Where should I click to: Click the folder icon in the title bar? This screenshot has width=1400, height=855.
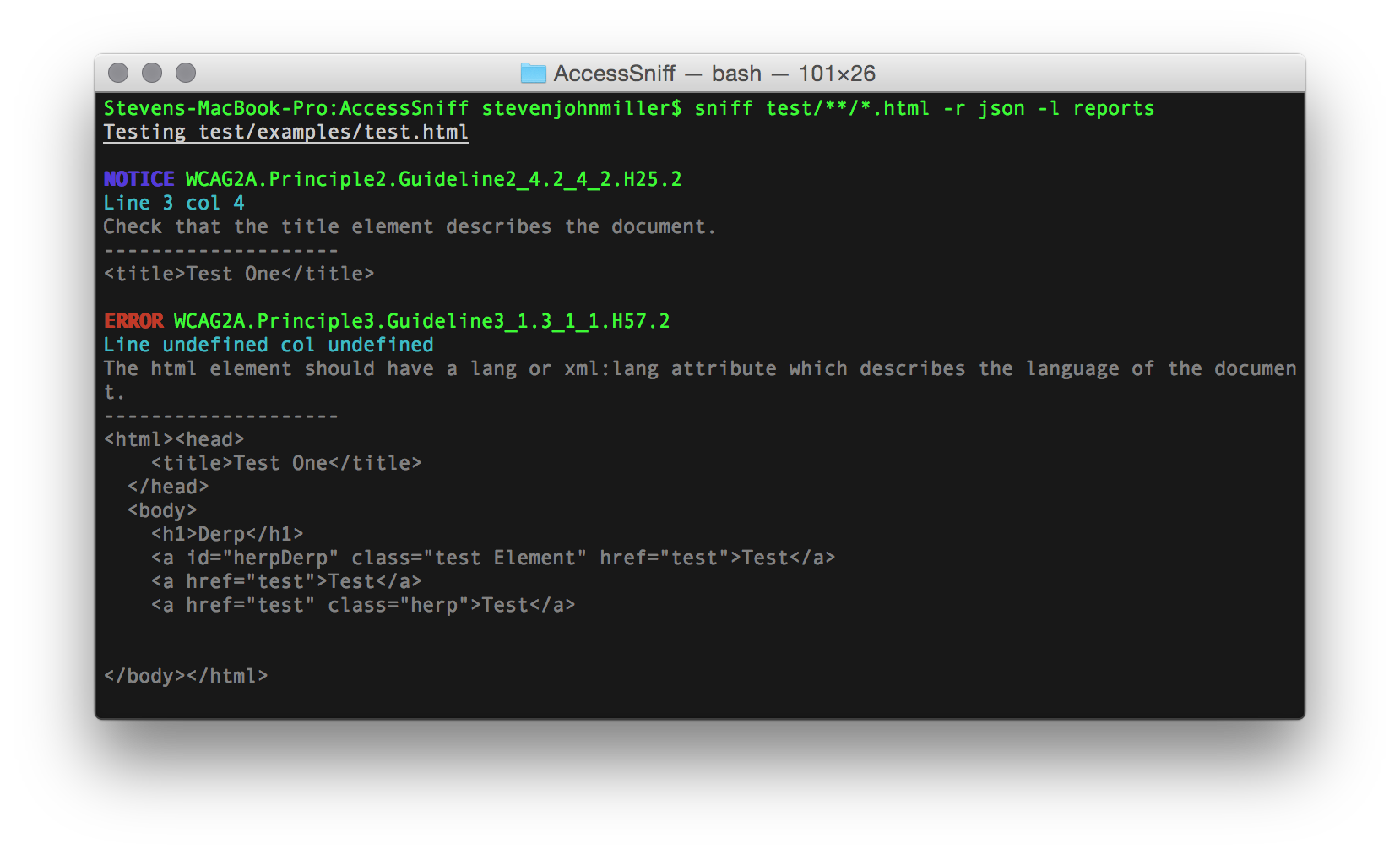533,74
